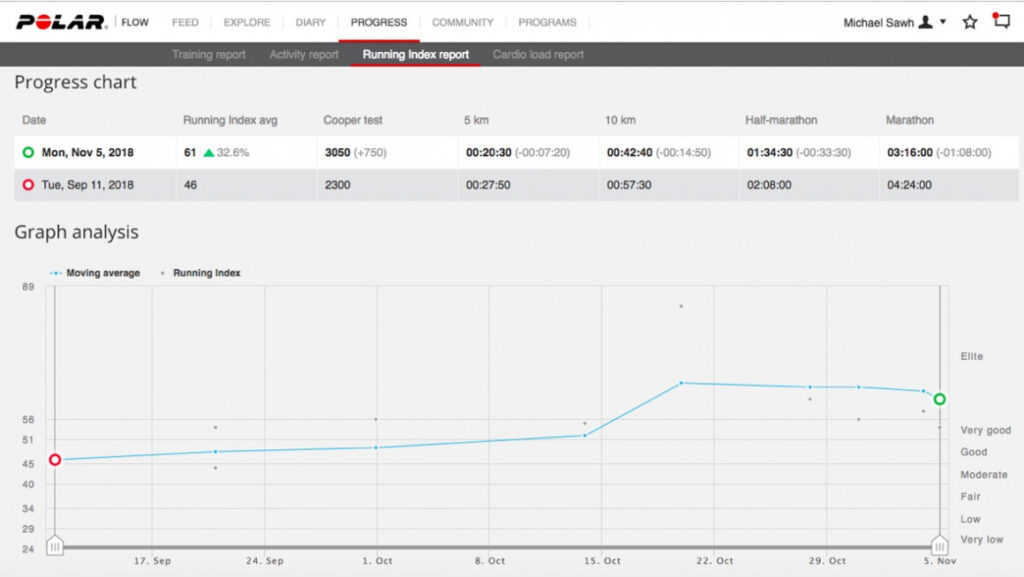Expand Michael Sawh account dropdown
Image resolution: width=1024 pixels, height=577 pixels.
(x=943, y=22)
